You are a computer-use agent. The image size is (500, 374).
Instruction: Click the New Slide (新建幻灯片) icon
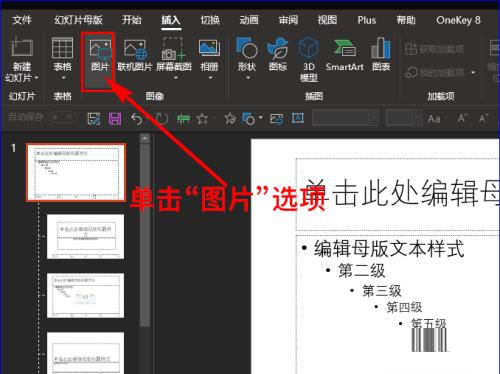click(22, 47)
